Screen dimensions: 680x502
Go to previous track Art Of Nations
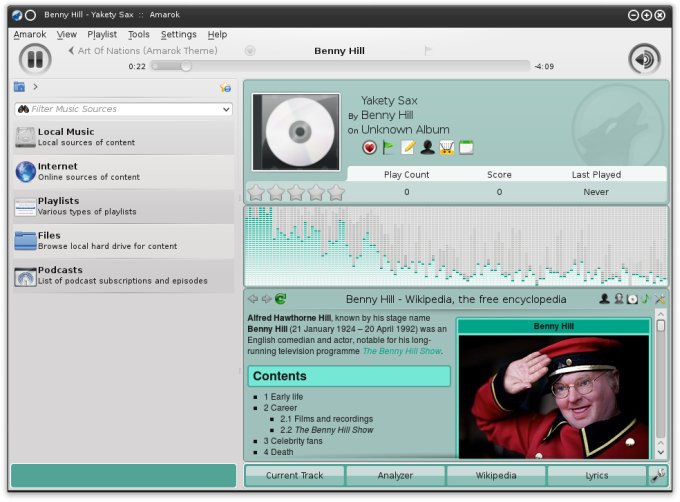coord(143,51)
